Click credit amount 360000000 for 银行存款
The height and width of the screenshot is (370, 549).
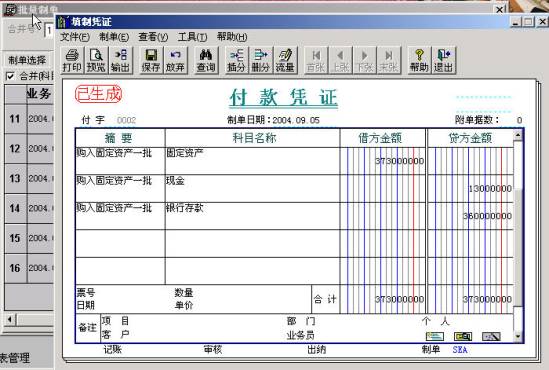pos(487,216)
